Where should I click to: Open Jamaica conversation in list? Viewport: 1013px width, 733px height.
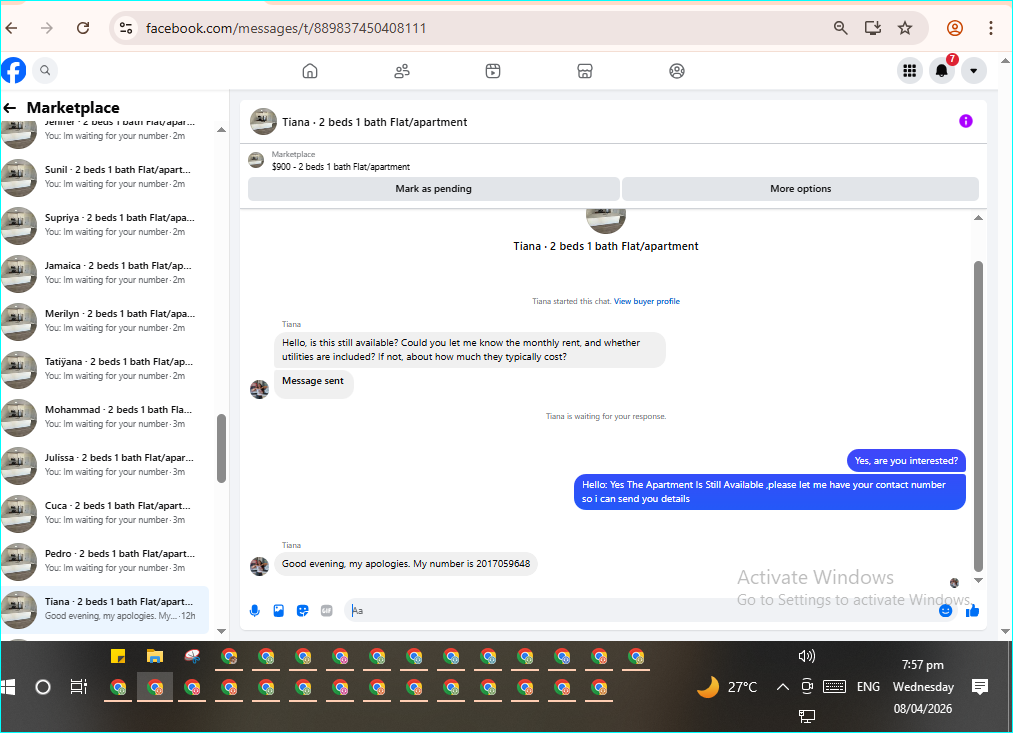tap(105, 273)
